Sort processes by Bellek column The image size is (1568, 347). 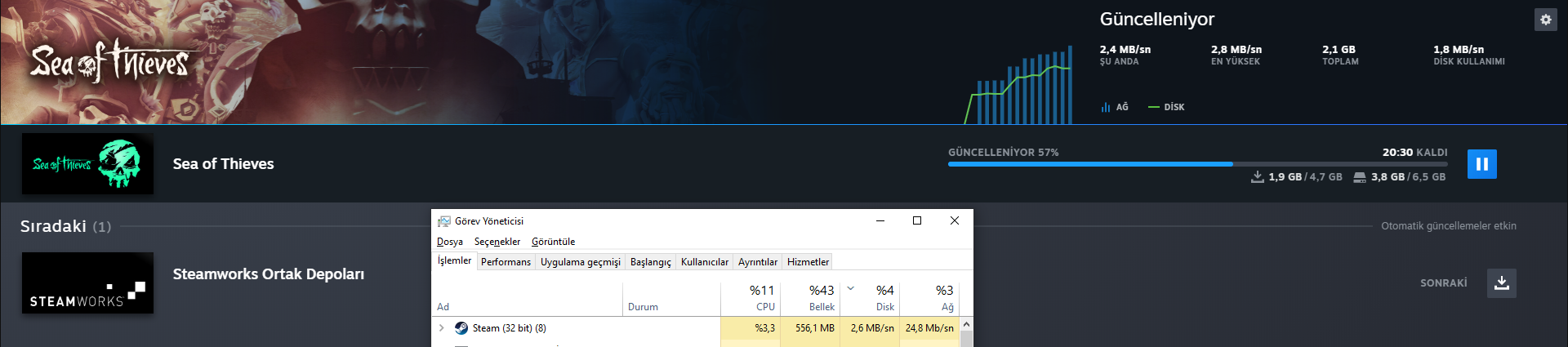(810, 299)
